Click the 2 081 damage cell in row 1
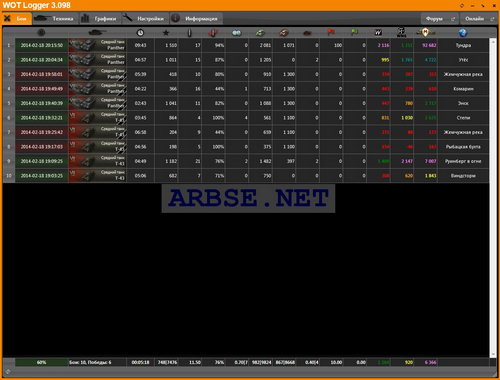 (261, 45)
